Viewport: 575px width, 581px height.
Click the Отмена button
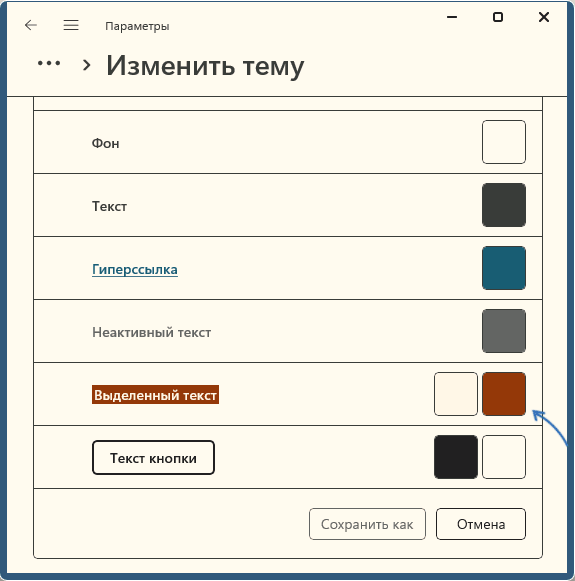(x=481, y=524)
